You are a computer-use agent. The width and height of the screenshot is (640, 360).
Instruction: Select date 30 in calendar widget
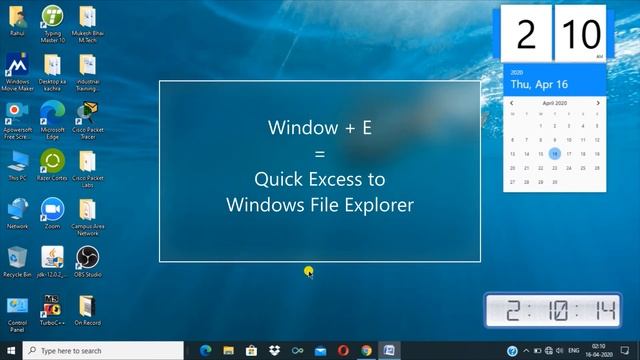tap(555, 182)
